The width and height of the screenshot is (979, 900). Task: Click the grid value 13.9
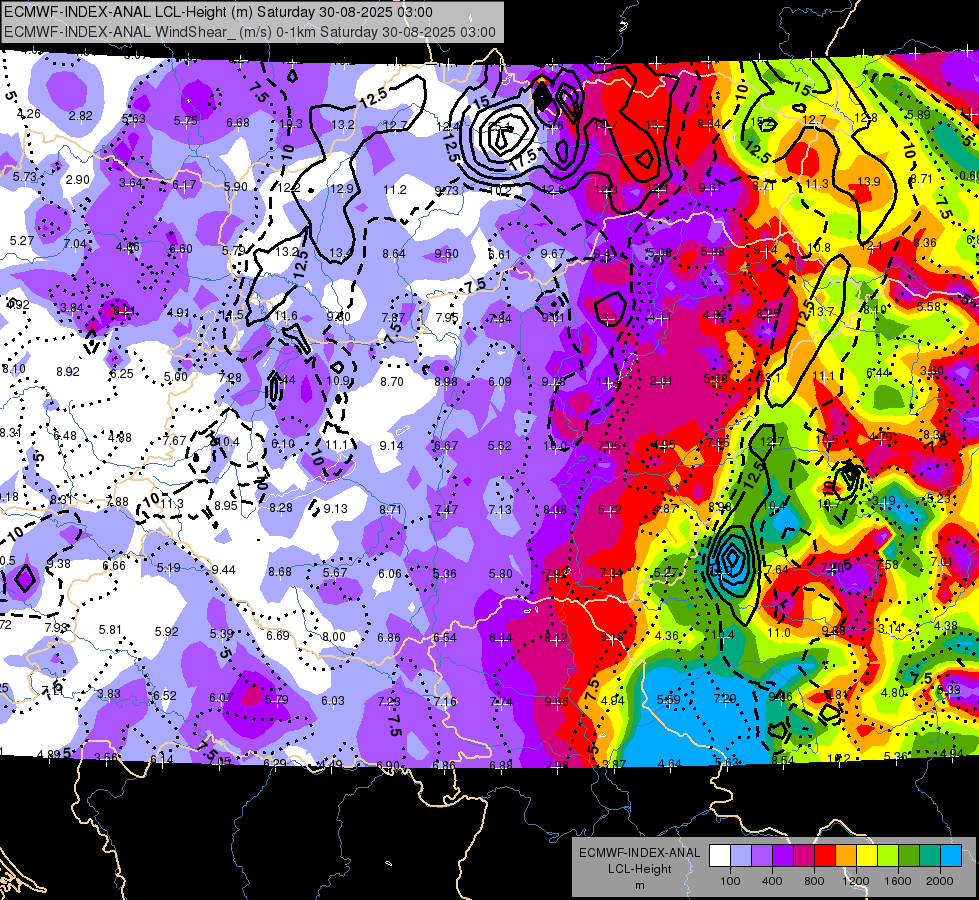(x=868, y=181)
